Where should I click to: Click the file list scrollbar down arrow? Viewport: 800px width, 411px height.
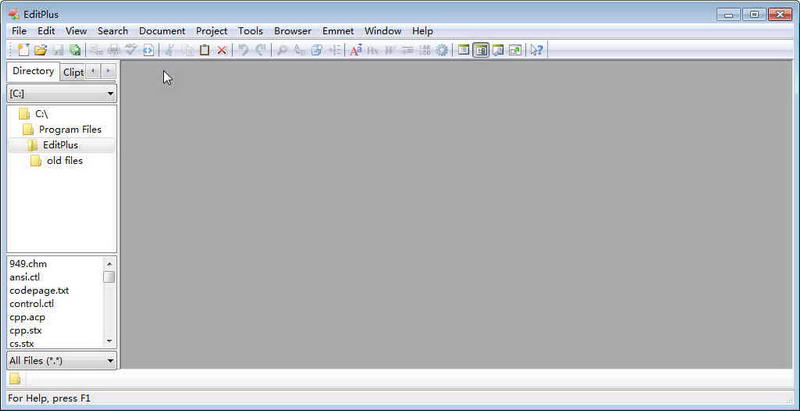pyautogui.click(x=109, y=341)
